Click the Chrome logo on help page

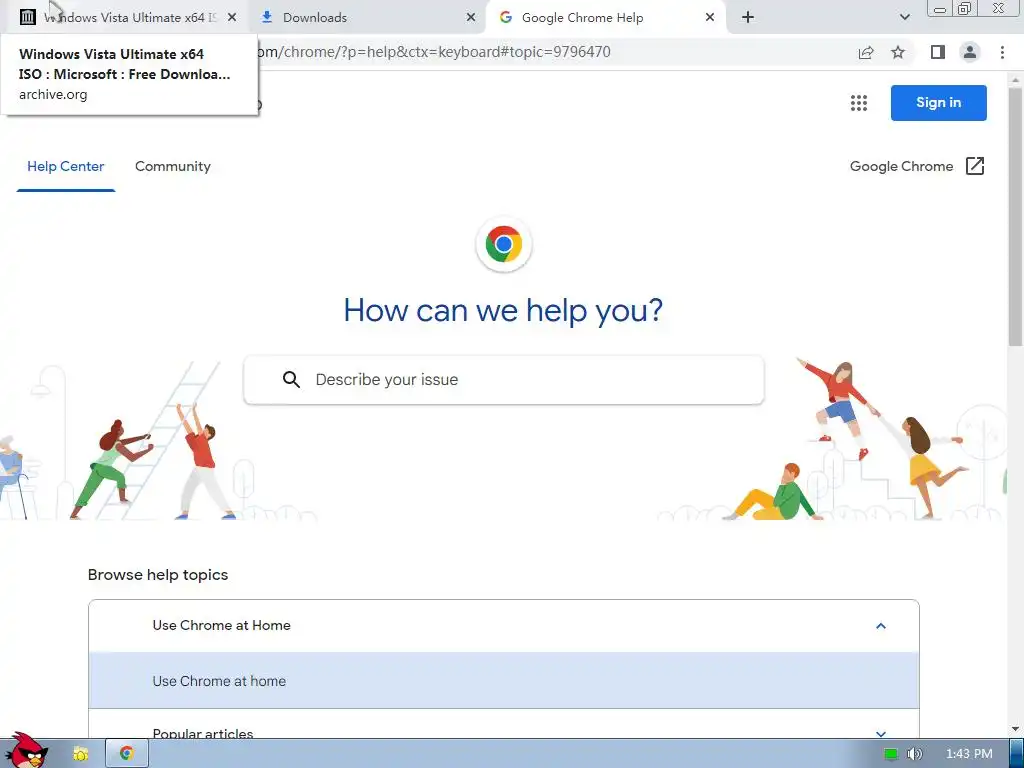[x=504, y=244]
